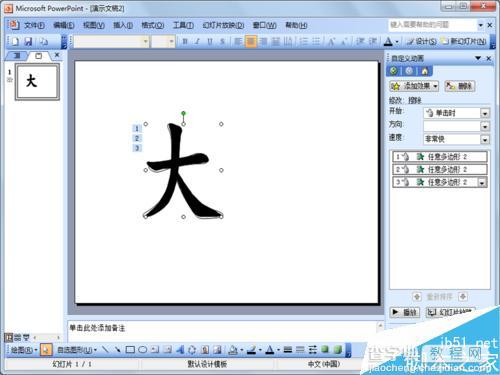Image resolution: width=500 pixels, height=375 pixels.
Task: Select animation item 2 任意多边形 2
Action: [x=440, y=169]
